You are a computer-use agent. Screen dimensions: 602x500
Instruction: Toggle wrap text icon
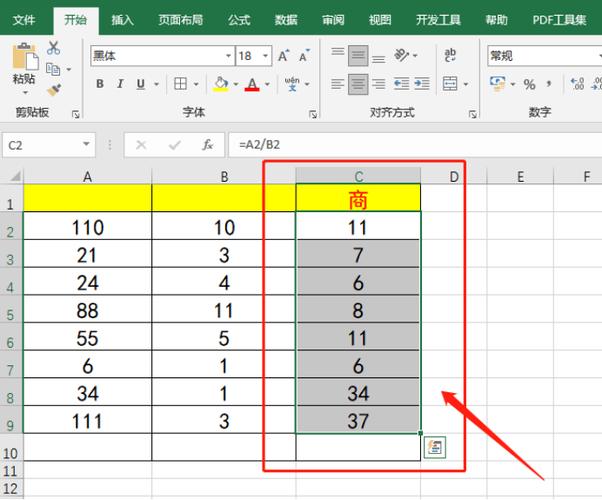(x=450, y=55)
